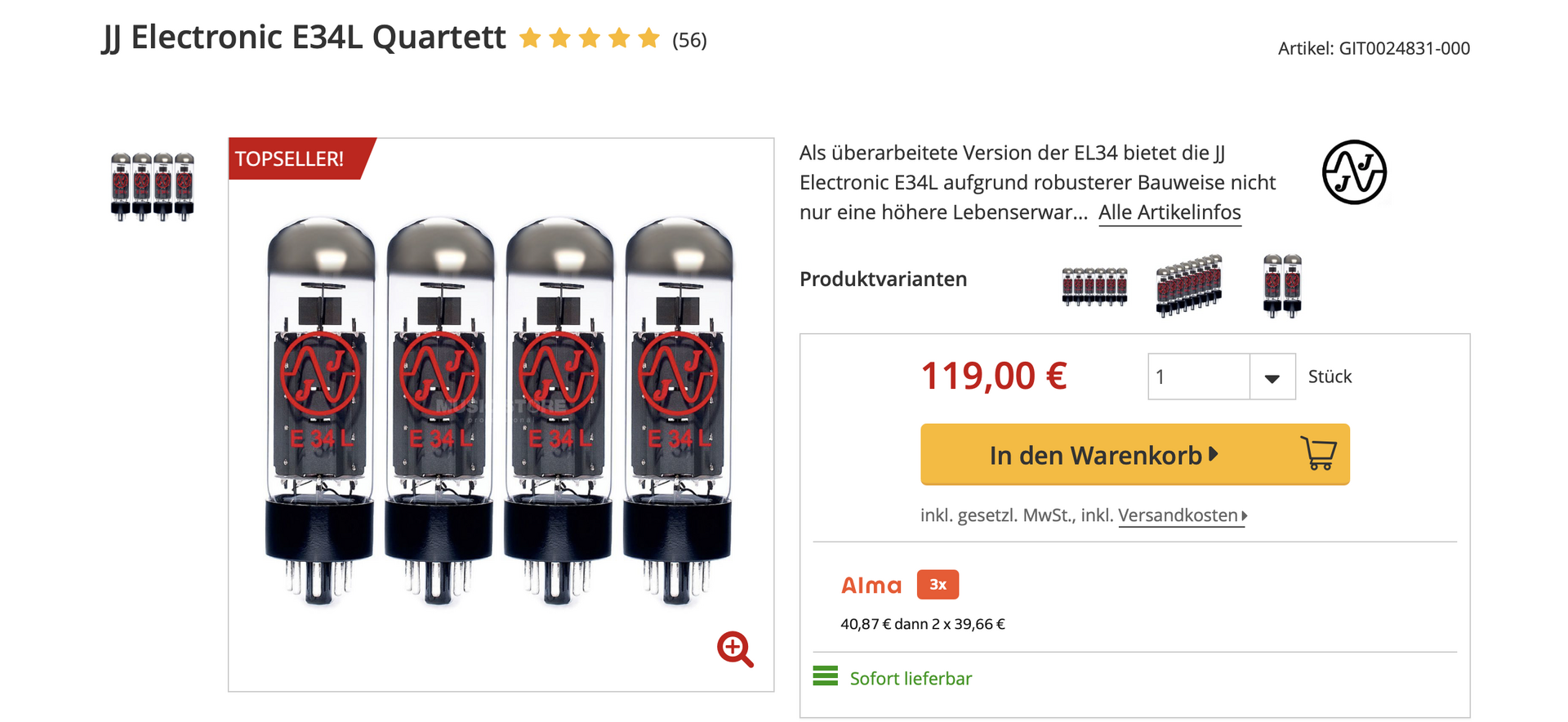Select the eight-tube diagonal row variant thumbnail
This screenshot has width=1568, height=722.
pyautogui.click(x=1188, y=285)
